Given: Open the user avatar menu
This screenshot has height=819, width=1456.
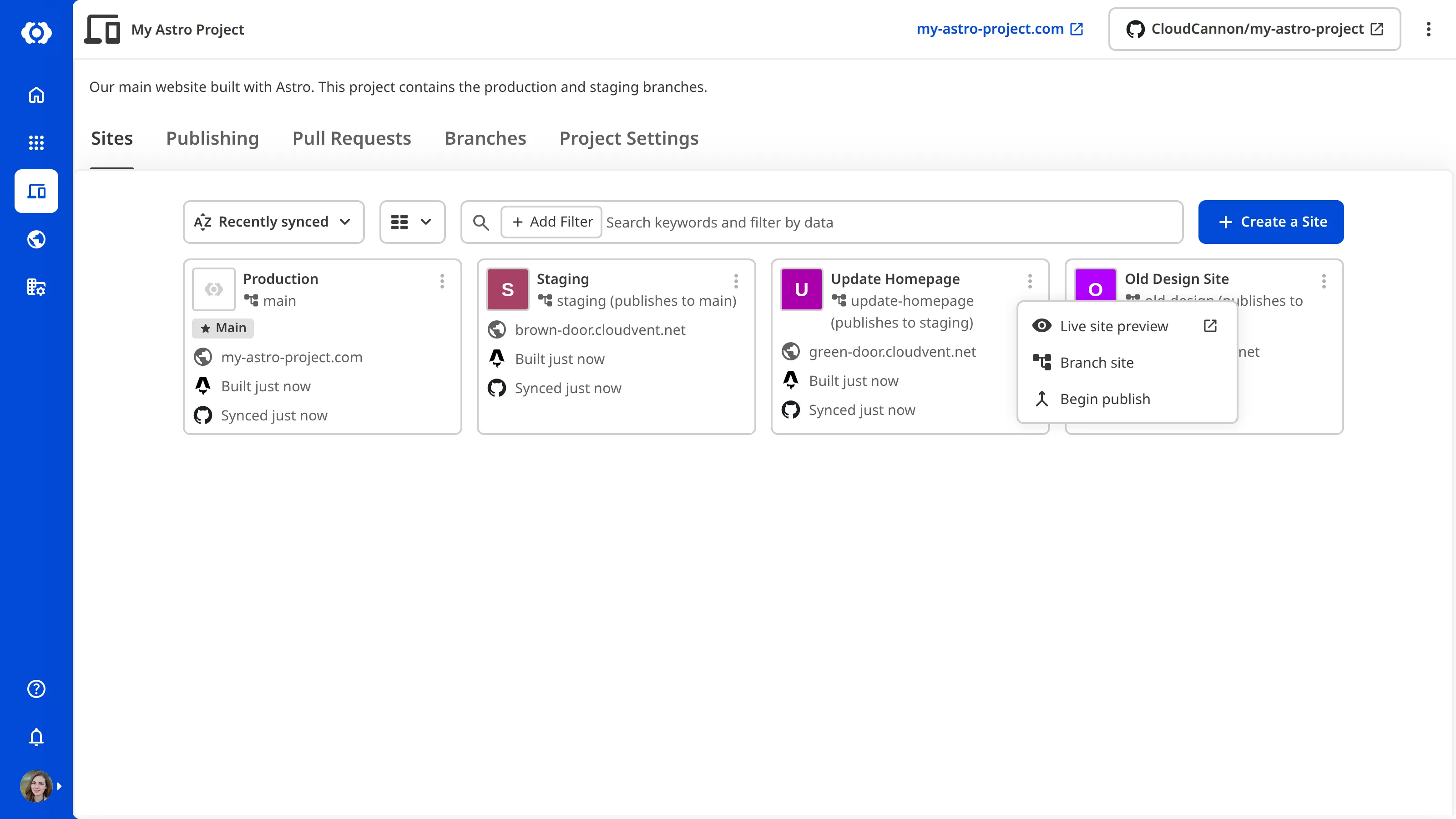Looking at the screenshot, I should 36,786.
